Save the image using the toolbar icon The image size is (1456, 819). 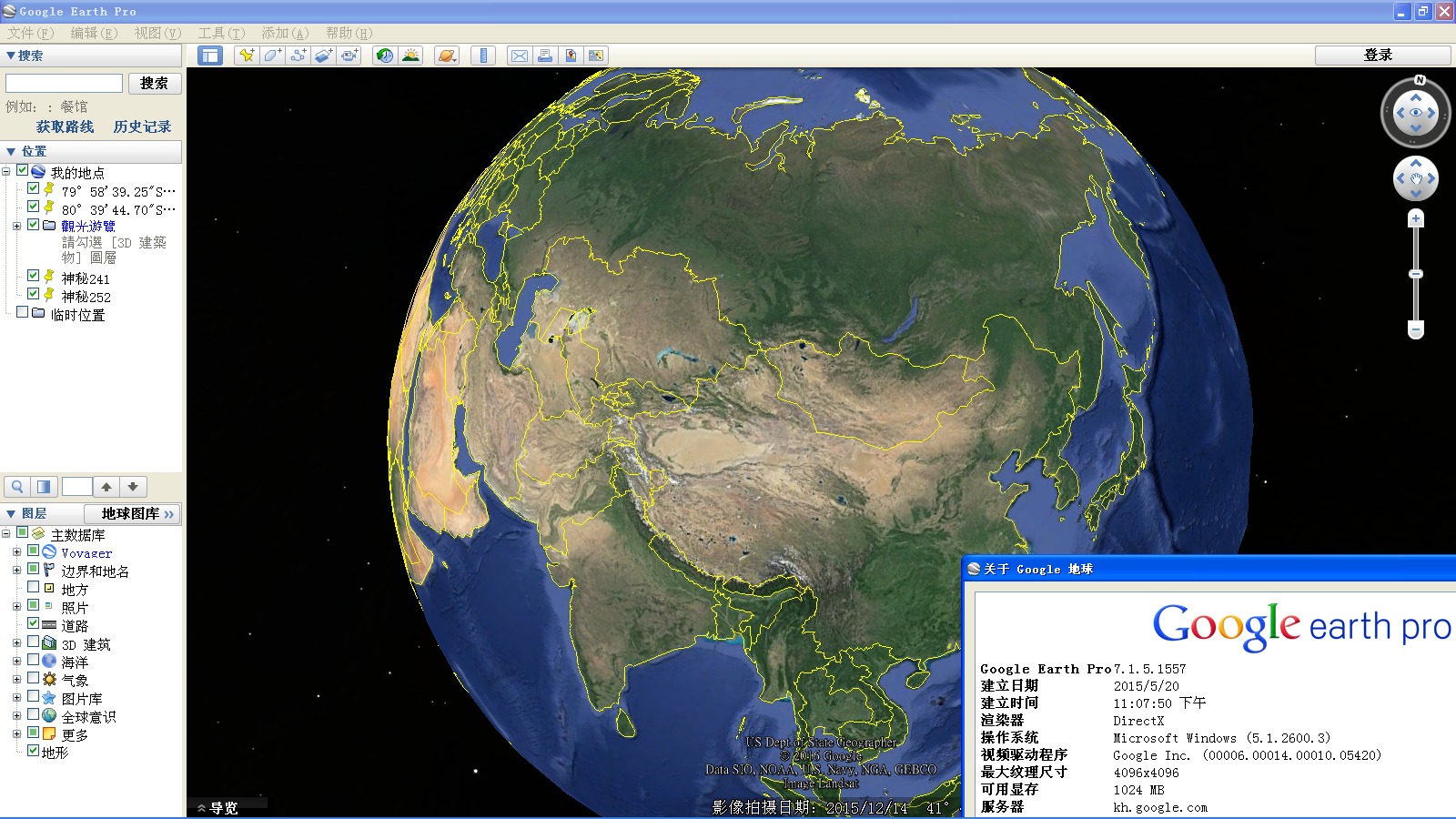click(571, 56)
